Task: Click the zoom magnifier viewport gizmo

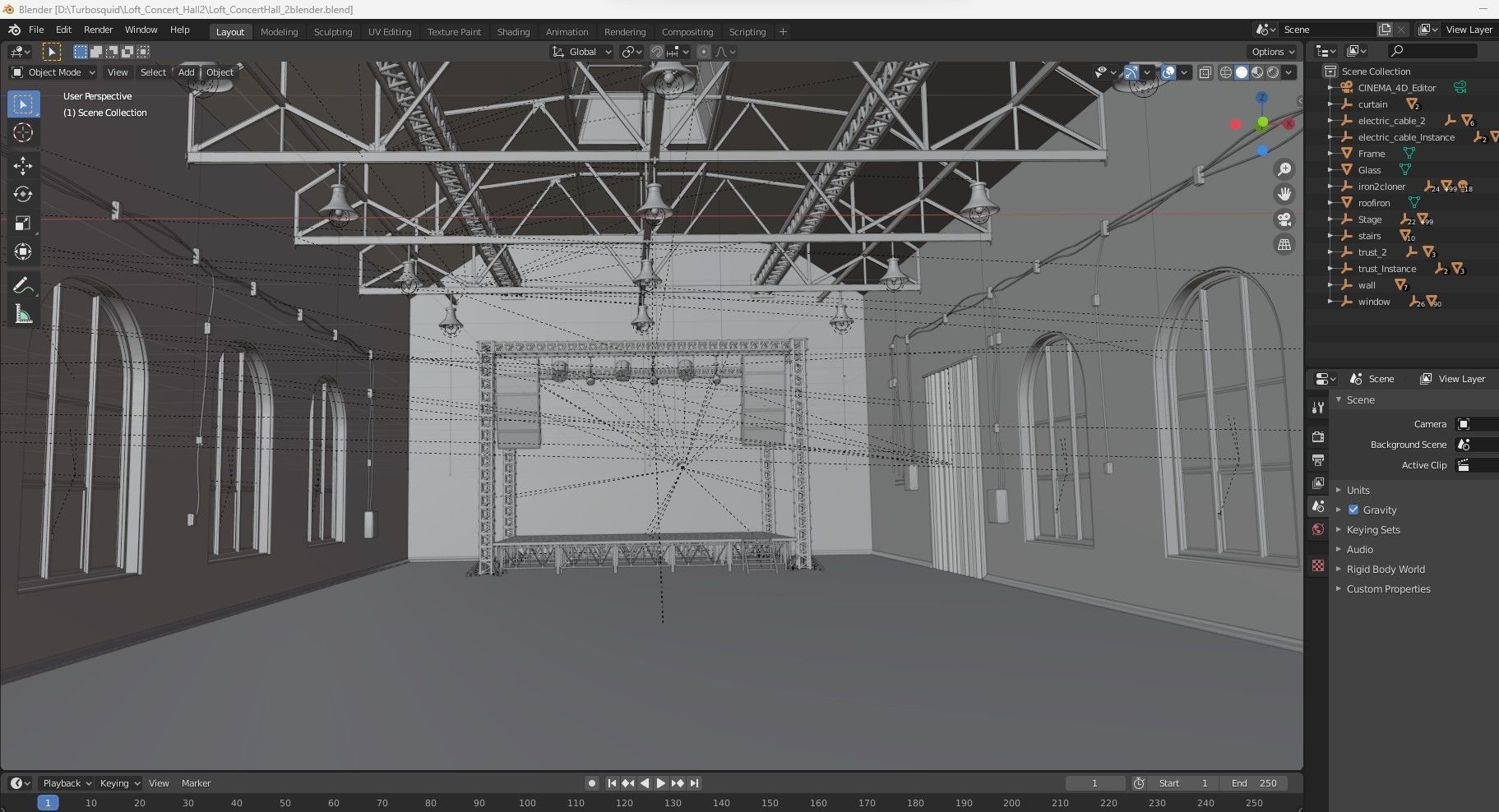Action: click(x=1284, y=169)
